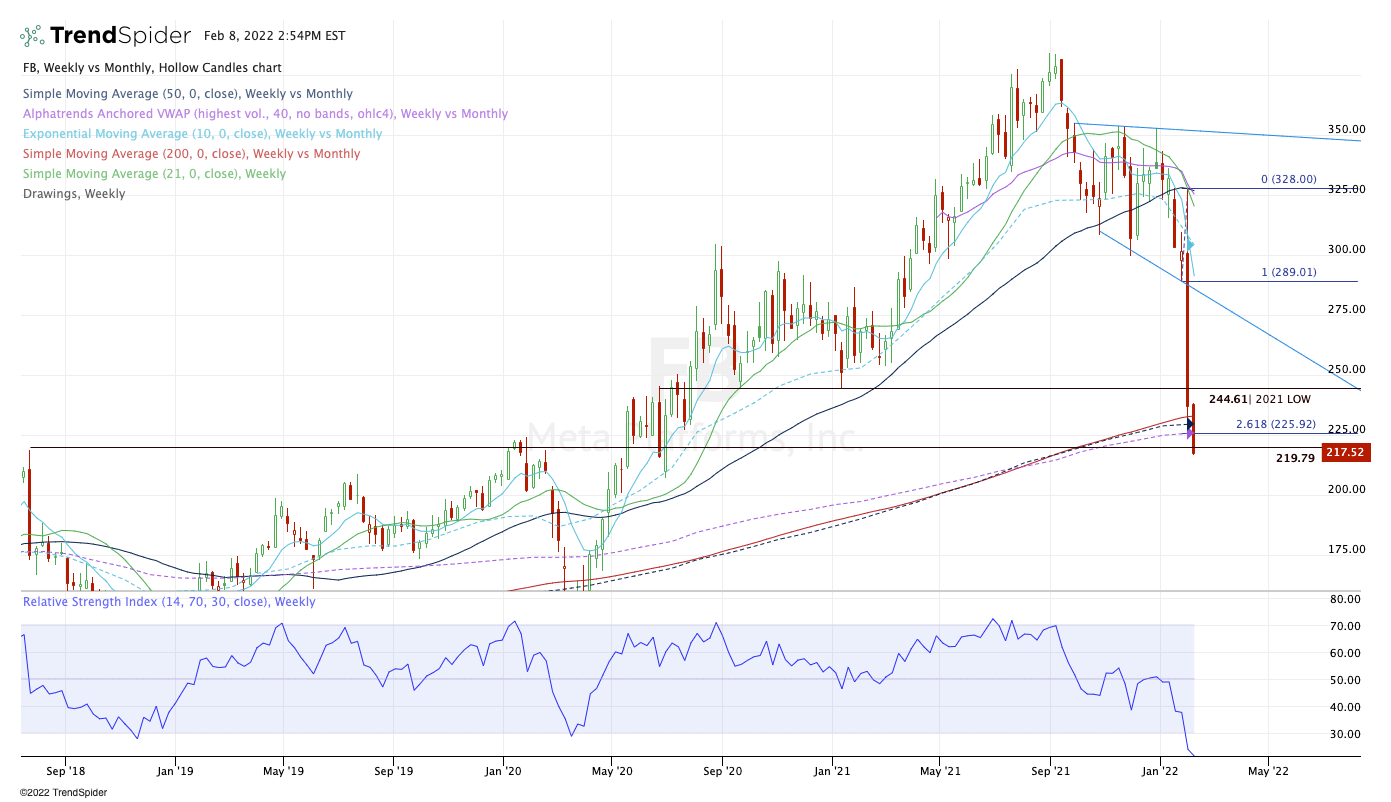Click the chart title FB, Weekly vs Monthly
This screenshot has height=802, width=1391.
point(151,68)
